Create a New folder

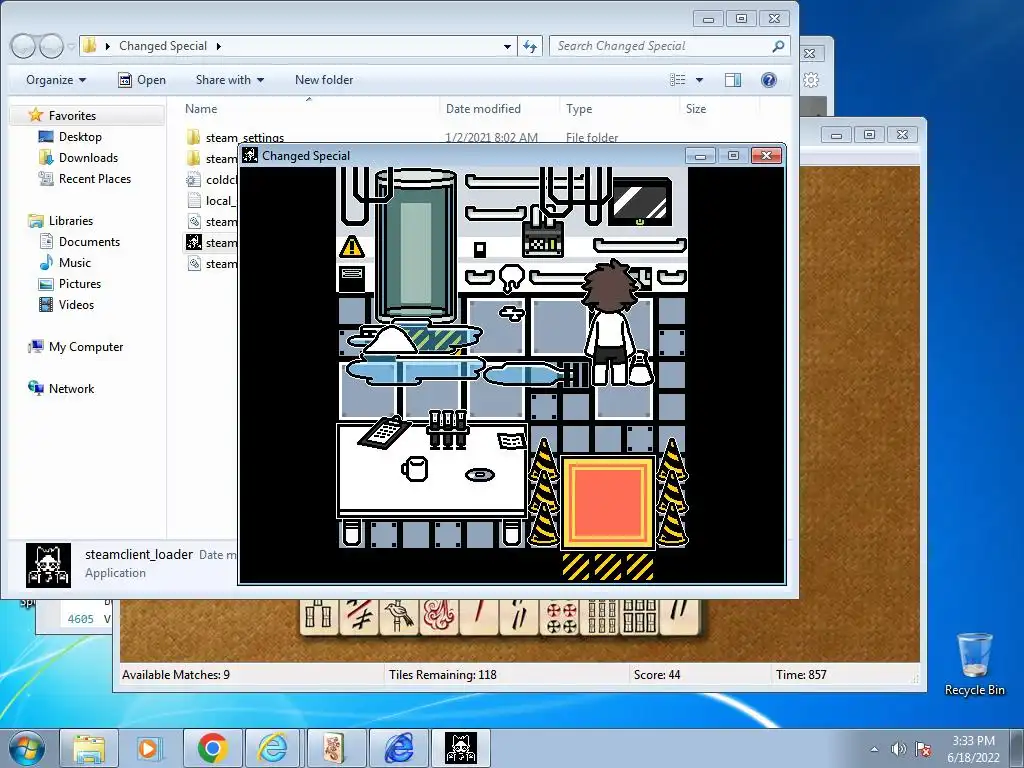click(324, 80)
